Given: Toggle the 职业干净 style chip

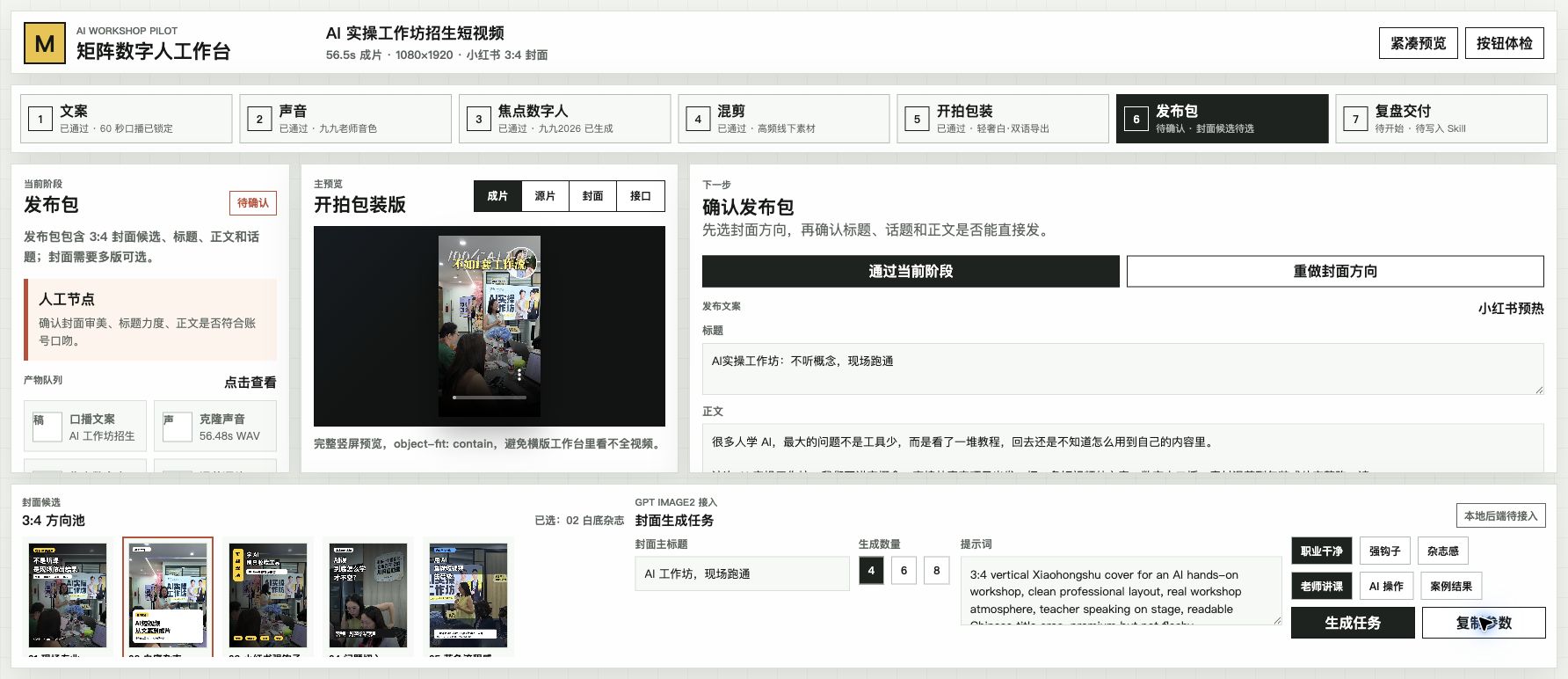Looking at the screenshot, I should (x=1322, y=551).
